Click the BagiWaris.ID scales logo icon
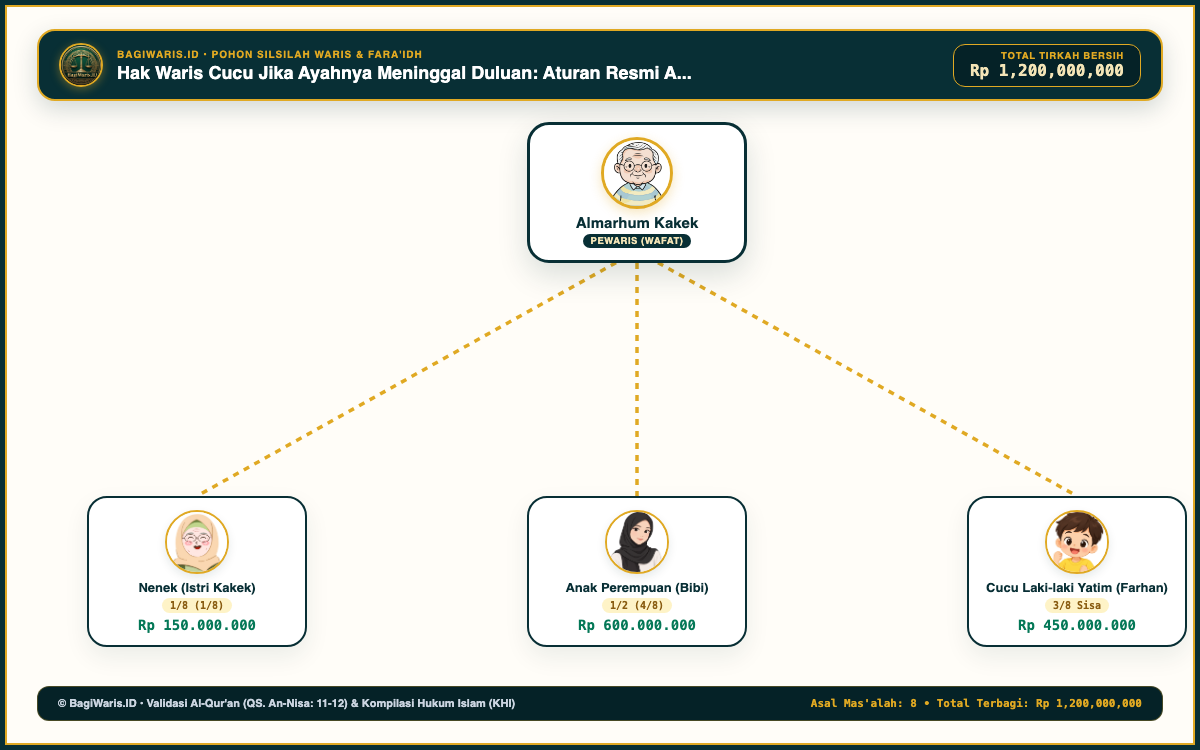 pos(81,65)
